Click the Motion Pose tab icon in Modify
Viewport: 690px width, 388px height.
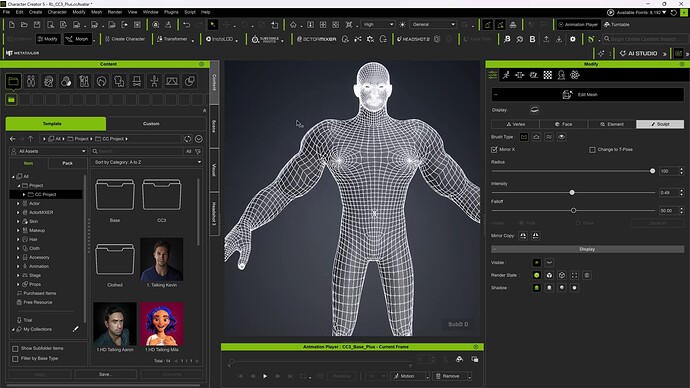(506, 75)
